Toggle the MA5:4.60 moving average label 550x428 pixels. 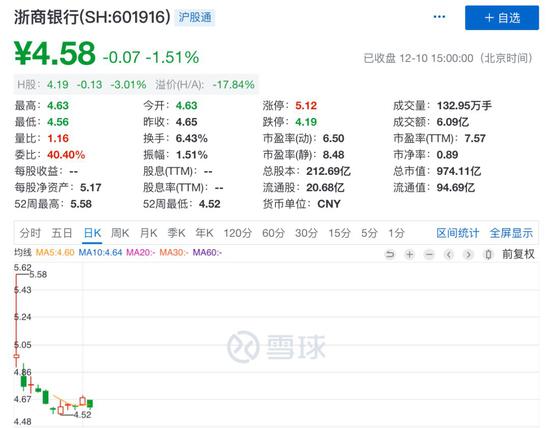(55, 252)
